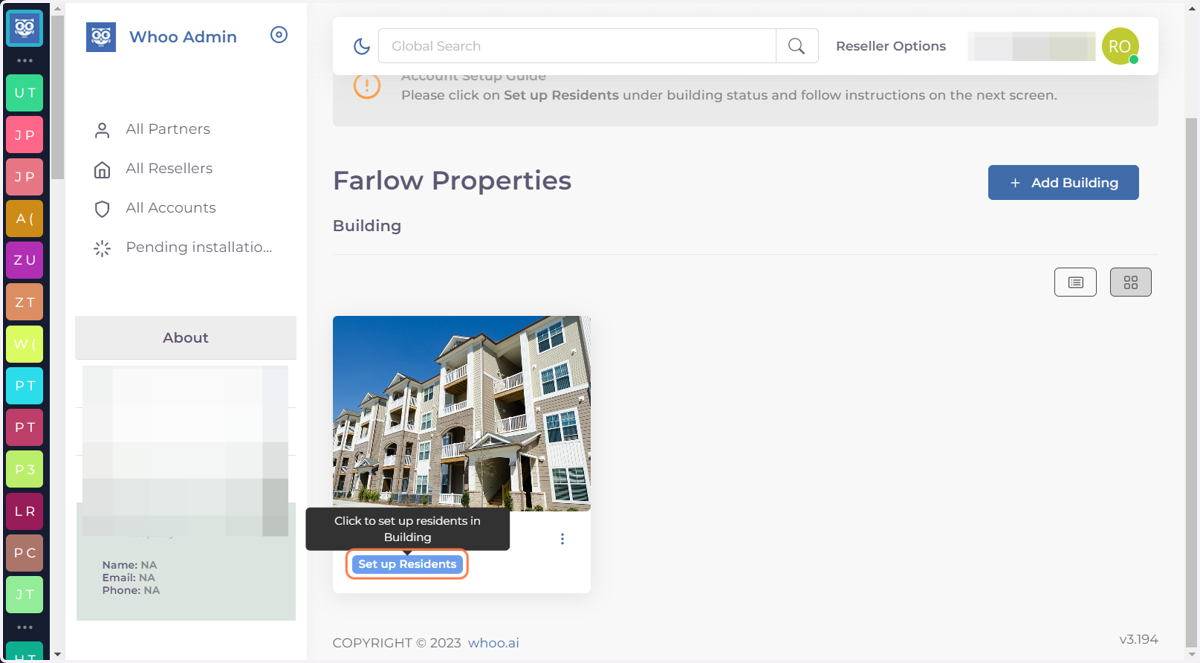Open whoo.ai footer link
This screenshot has height=663, width=1200.
coord(493,643)
